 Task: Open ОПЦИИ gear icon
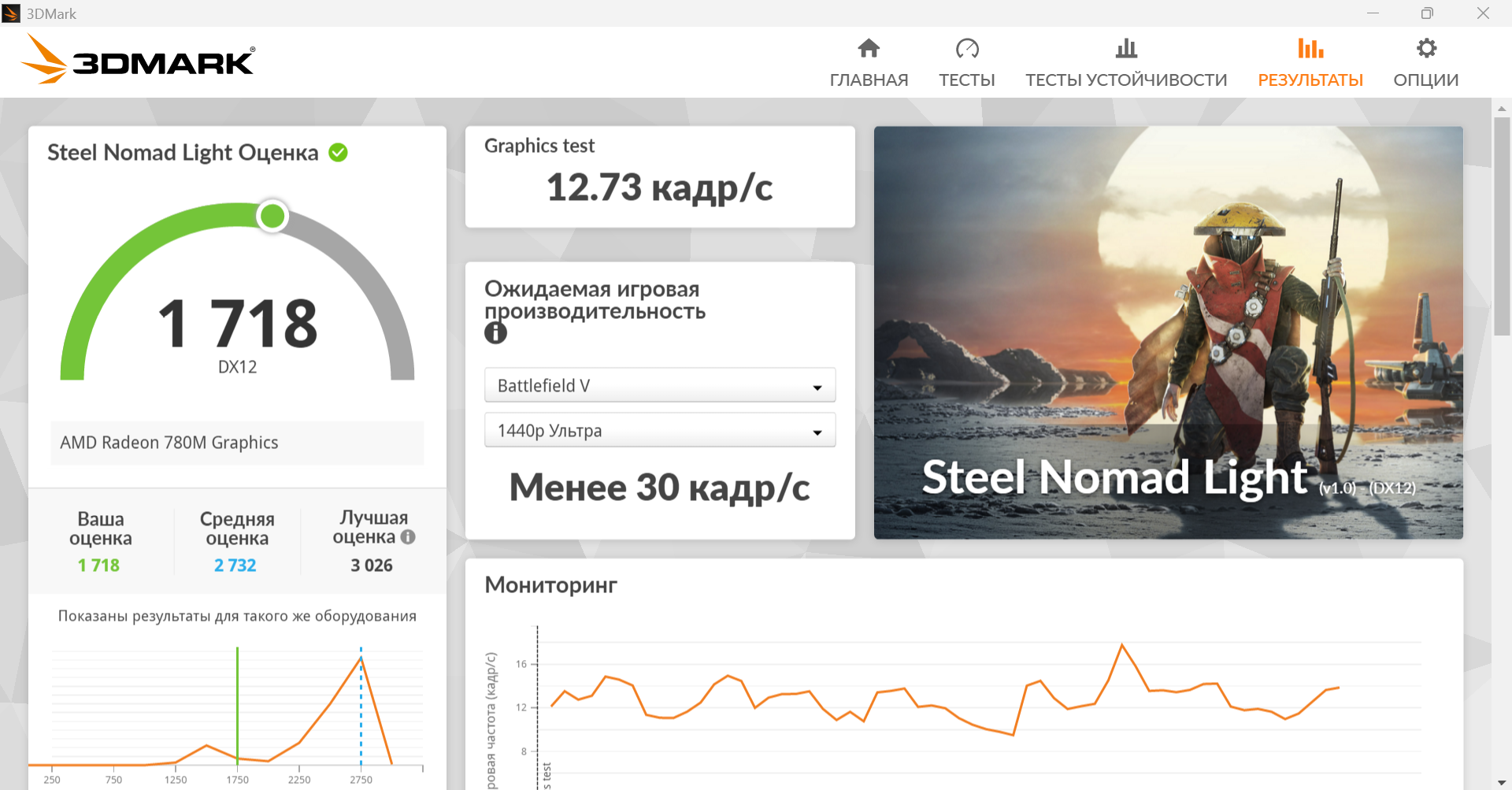[1426, 49]
